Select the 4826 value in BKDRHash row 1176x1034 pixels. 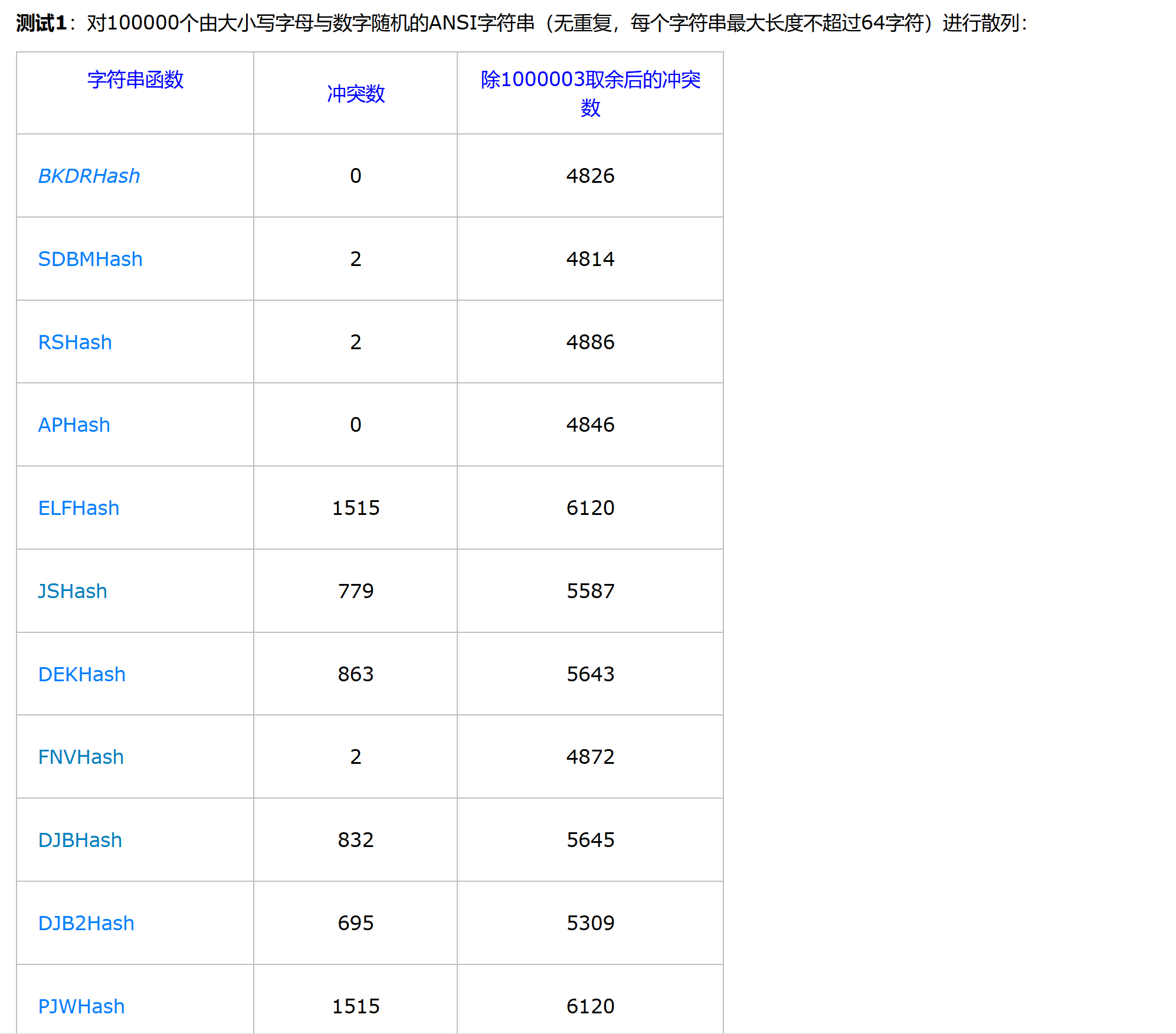[591, 176]
